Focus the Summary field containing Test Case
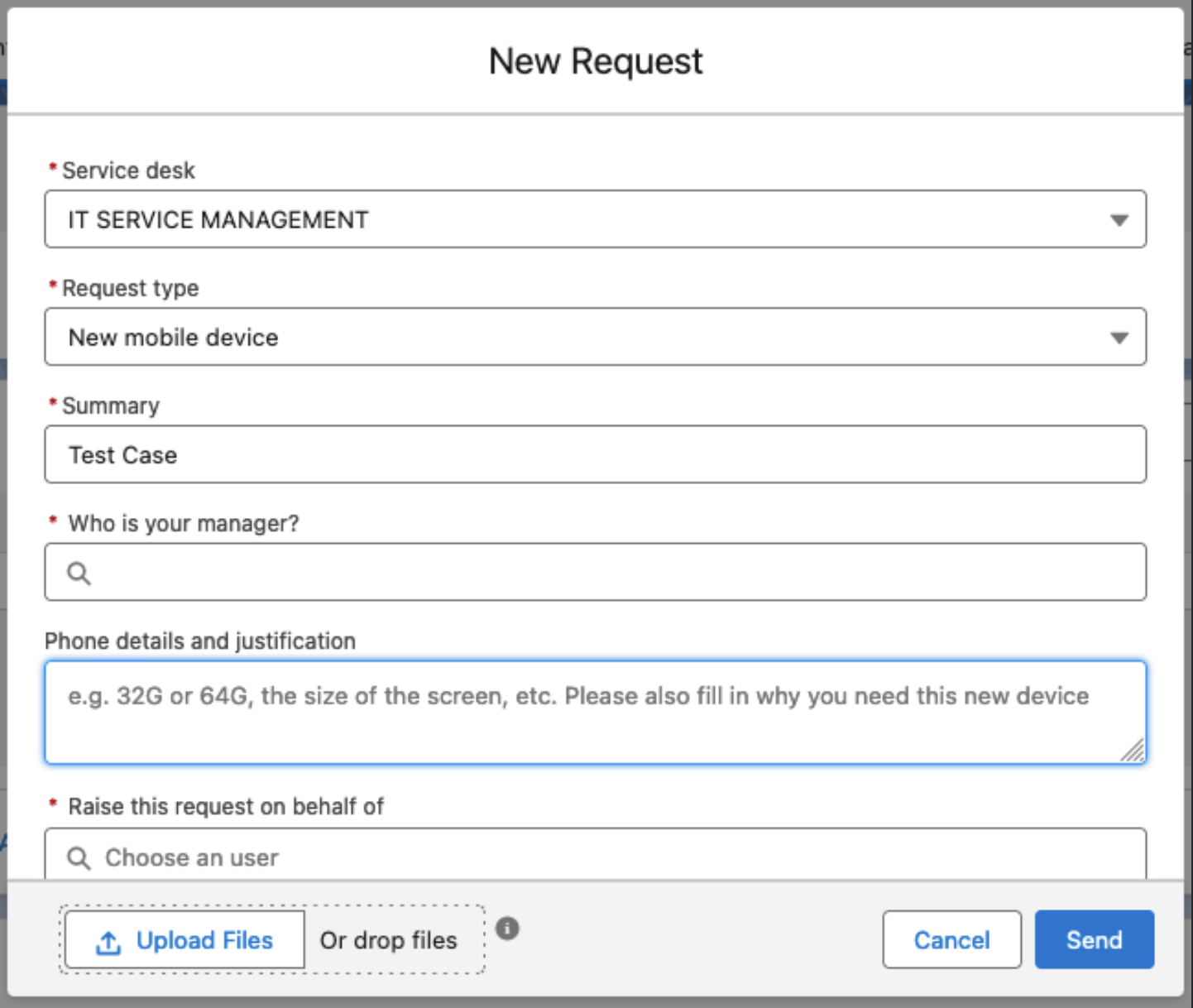This screenshot has width=1193, height=1008. (x=596, y=455)
